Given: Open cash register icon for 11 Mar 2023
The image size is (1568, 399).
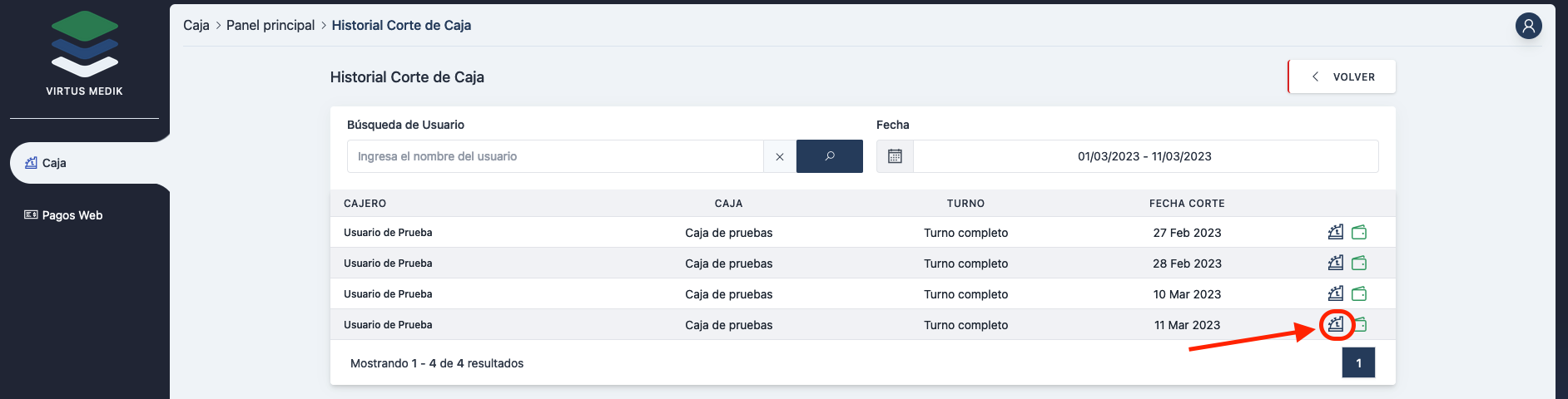Looking at the screenshot, I should [1335, 324].
